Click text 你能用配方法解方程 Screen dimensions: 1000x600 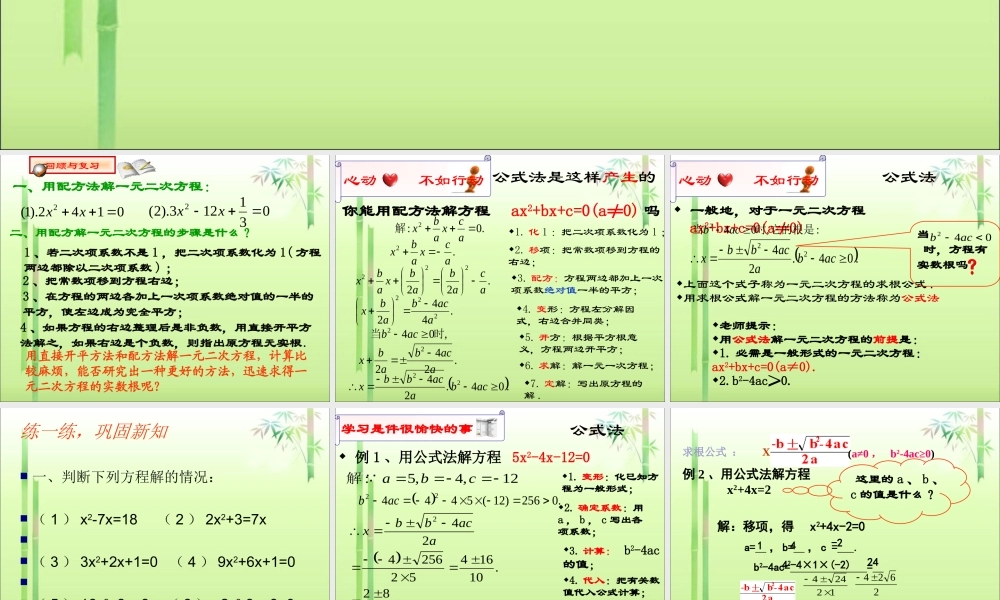(x=416, y=210)
